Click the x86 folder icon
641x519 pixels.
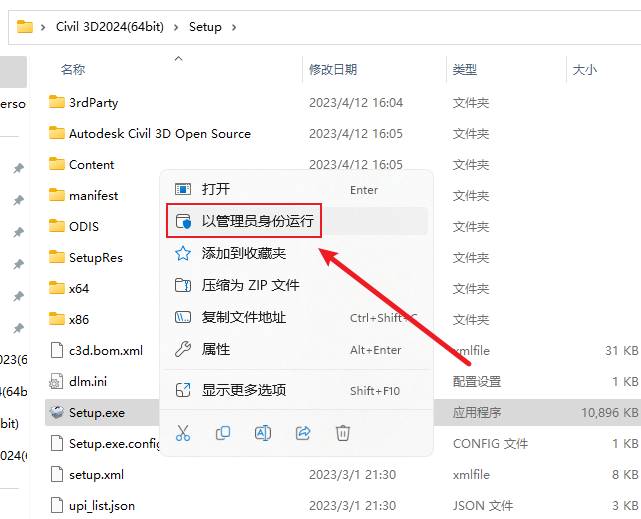click(x=56, y=319)
